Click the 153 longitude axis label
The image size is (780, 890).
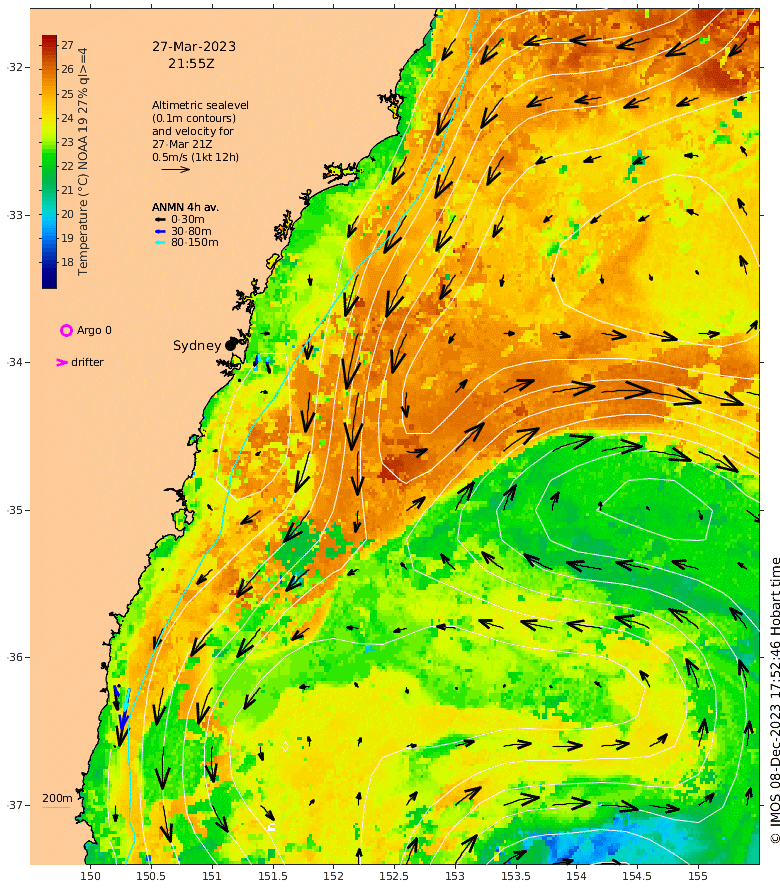tap(455, 876)
